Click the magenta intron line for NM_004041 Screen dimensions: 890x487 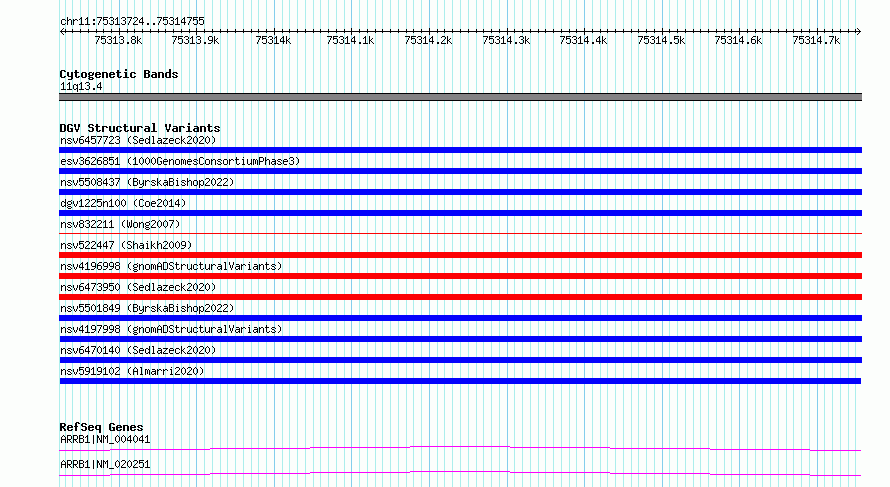tap(460, 448)
